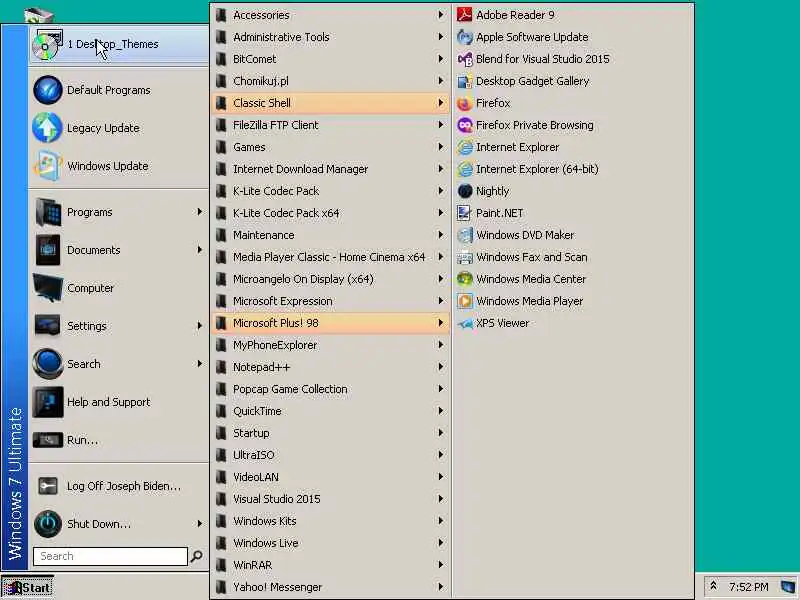The image size is (800, 600).
Task: Open Media Player Classic - Home Cinema x64 folder
Action: [330, 257]
